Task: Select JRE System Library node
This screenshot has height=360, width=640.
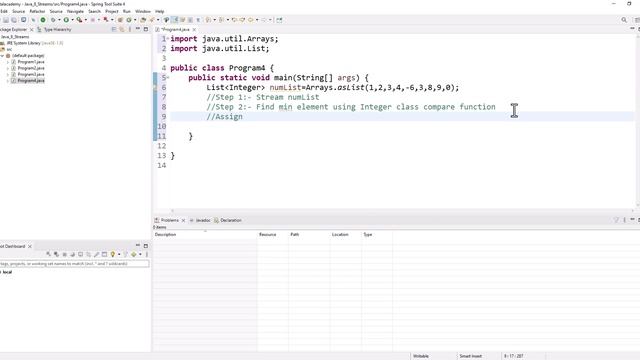Action: (x=32, y=43)
